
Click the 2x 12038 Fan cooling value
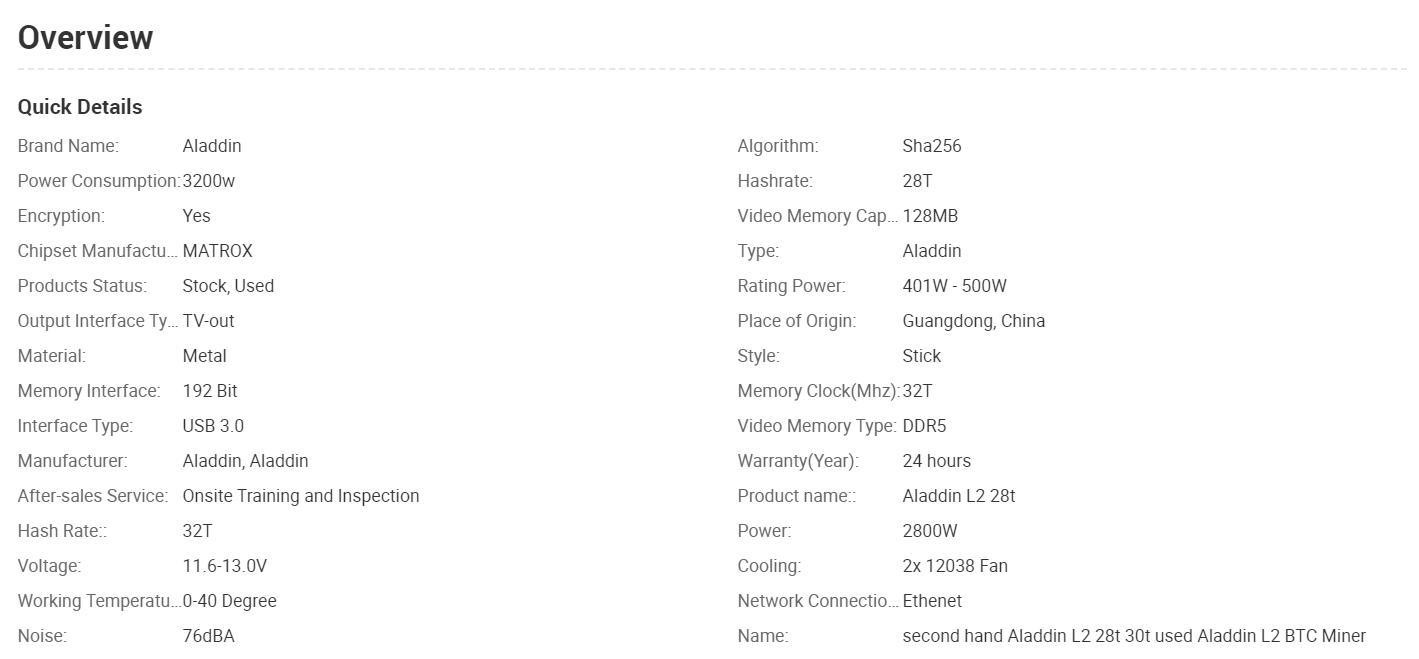(x=955, y=566)
